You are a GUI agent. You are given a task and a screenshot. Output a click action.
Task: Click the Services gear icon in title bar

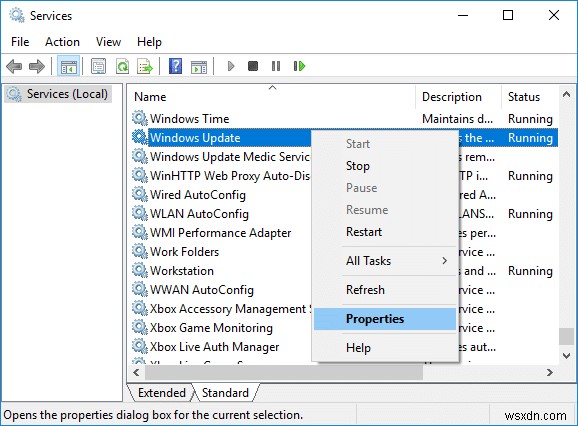17,15
